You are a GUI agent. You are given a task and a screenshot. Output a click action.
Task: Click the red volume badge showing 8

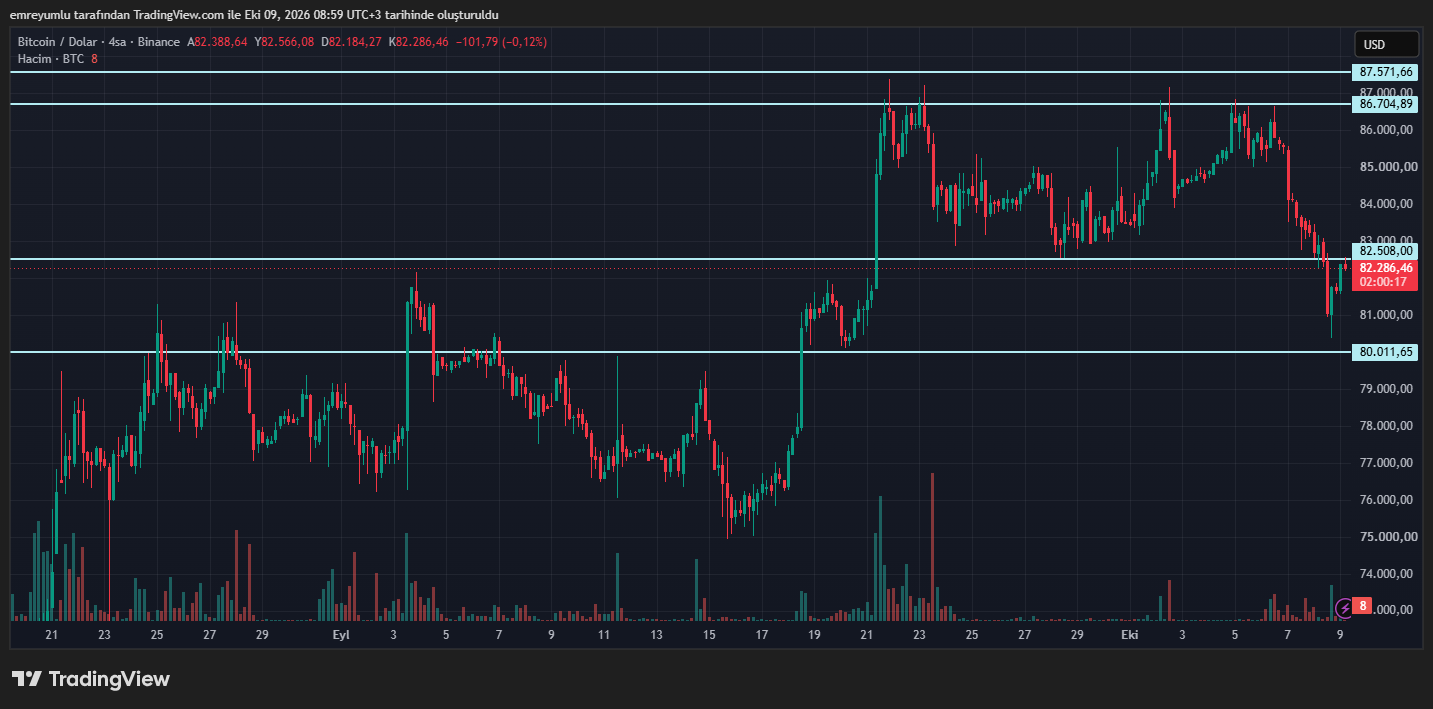[1364, 606]
